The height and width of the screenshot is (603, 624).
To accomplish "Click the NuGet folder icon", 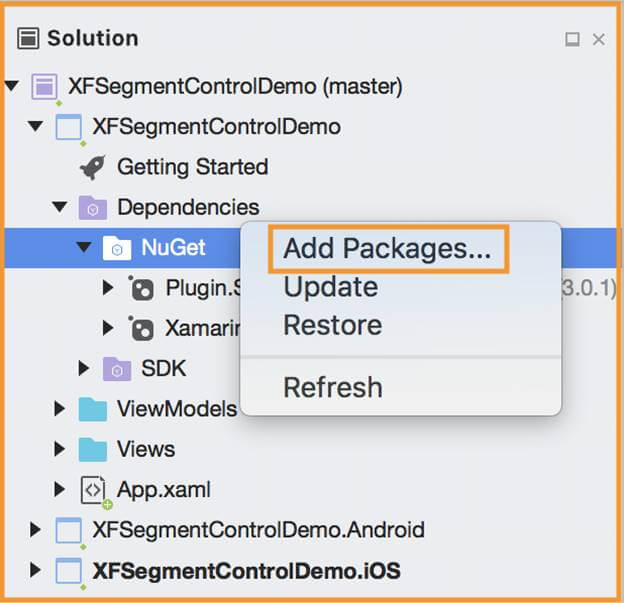I will tap(117, 248).
